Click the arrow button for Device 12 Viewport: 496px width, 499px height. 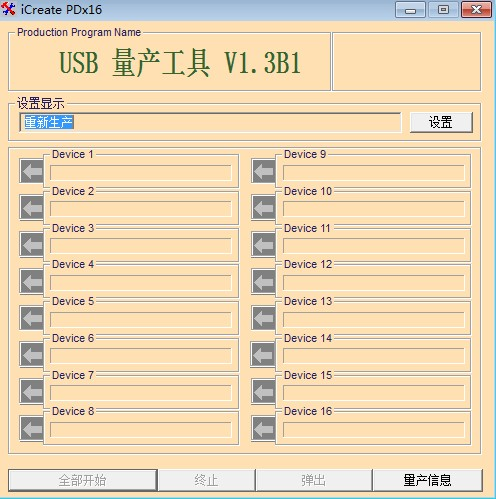click(x=263, y=281)
